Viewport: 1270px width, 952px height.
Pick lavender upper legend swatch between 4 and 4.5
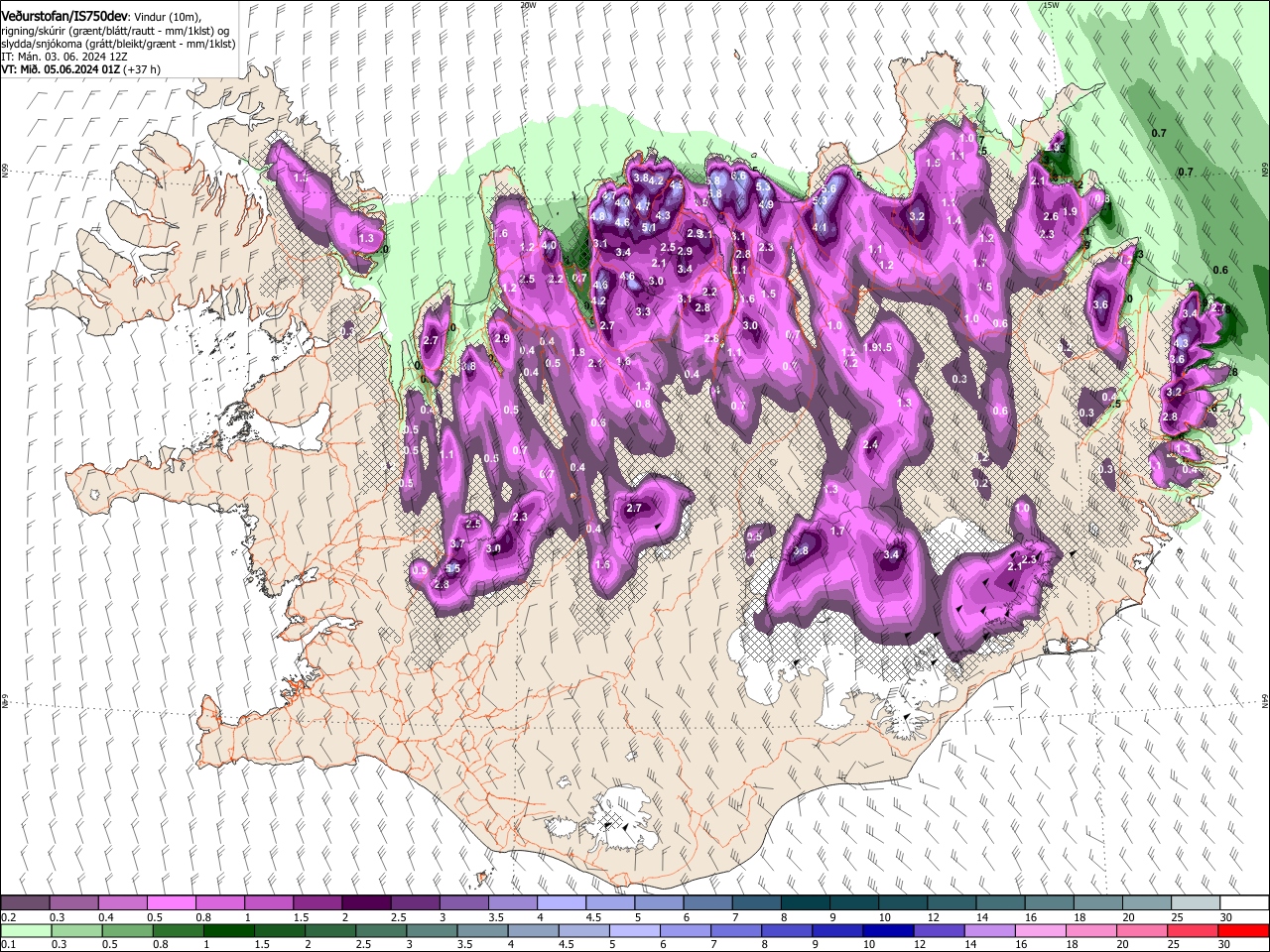[562, 903]
